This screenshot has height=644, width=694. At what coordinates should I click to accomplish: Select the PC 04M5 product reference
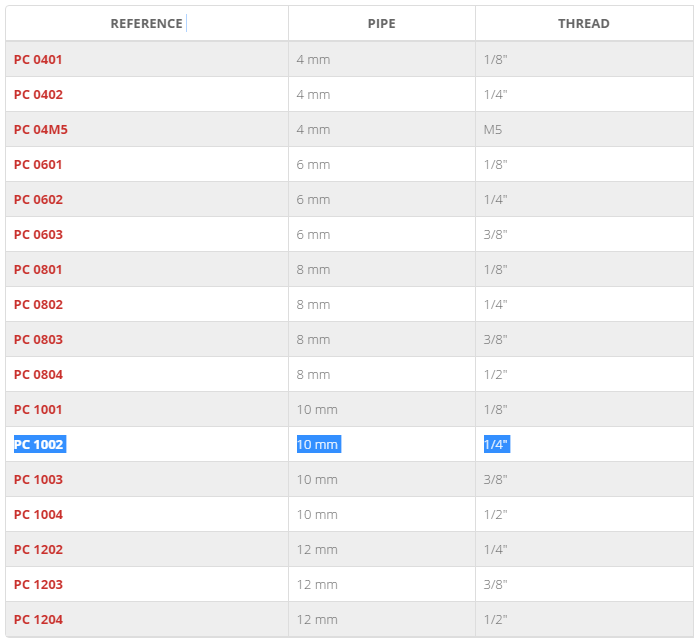41,129
